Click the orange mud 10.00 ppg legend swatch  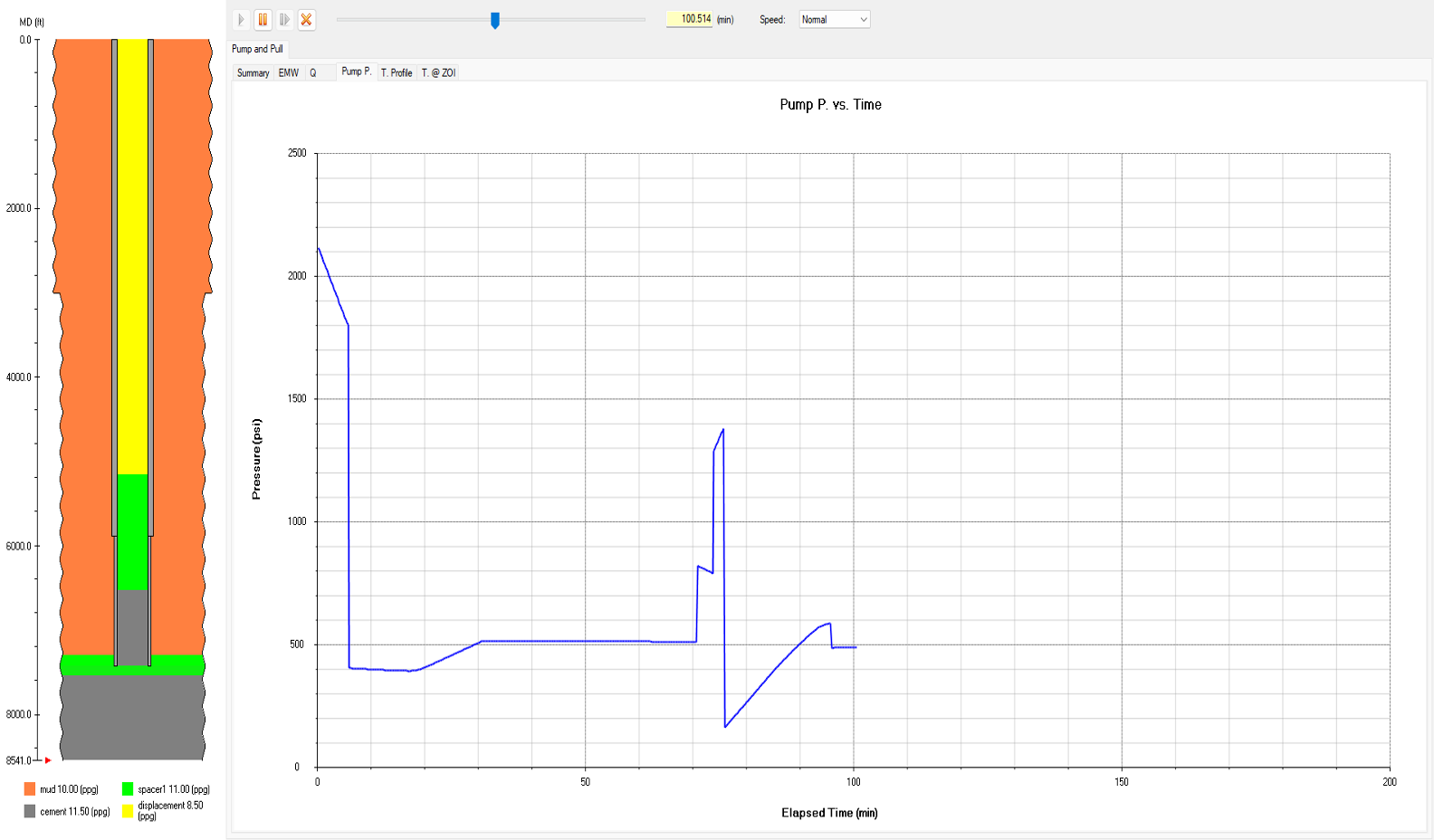point(30,789)
